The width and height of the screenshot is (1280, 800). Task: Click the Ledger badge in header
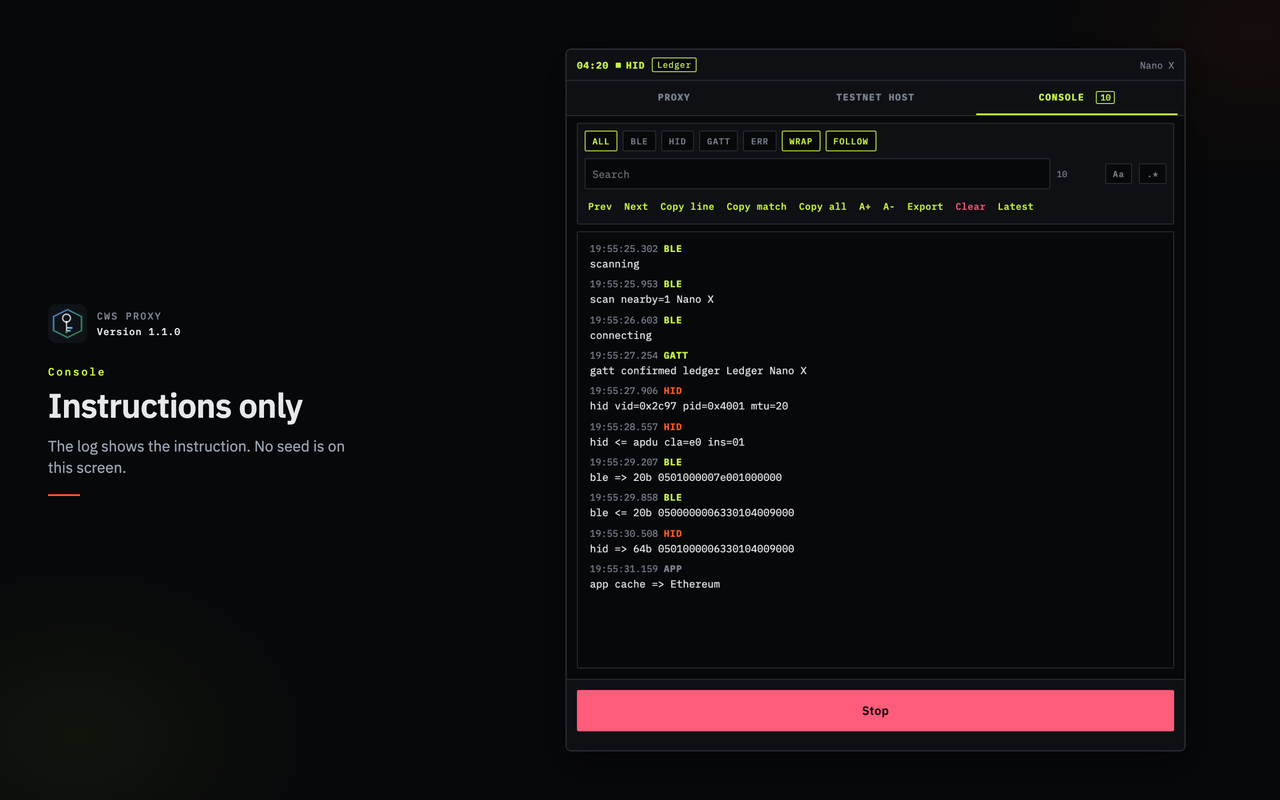[674, 65]
